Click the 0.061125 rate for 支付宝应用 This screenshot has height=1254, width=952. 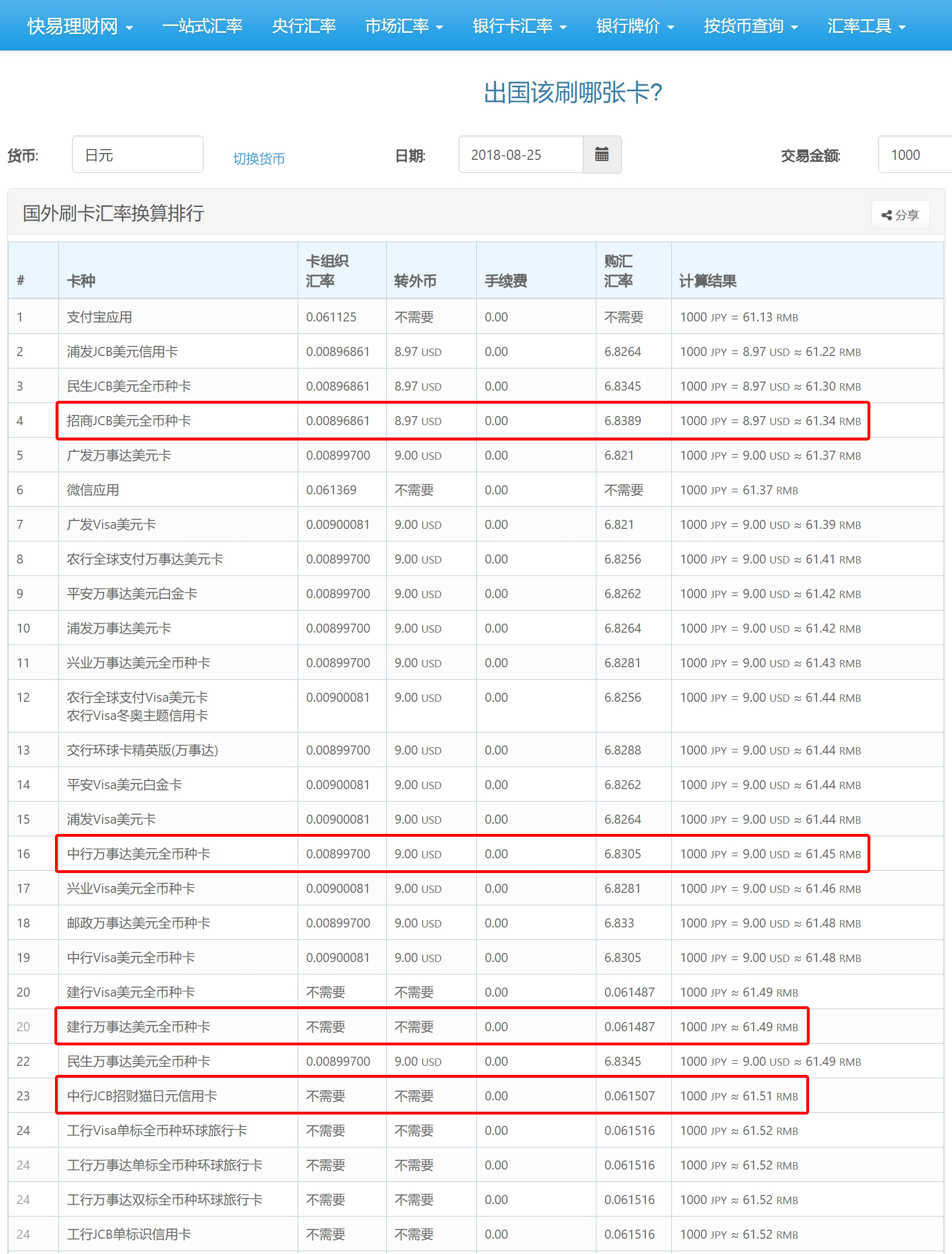(331, 317)
